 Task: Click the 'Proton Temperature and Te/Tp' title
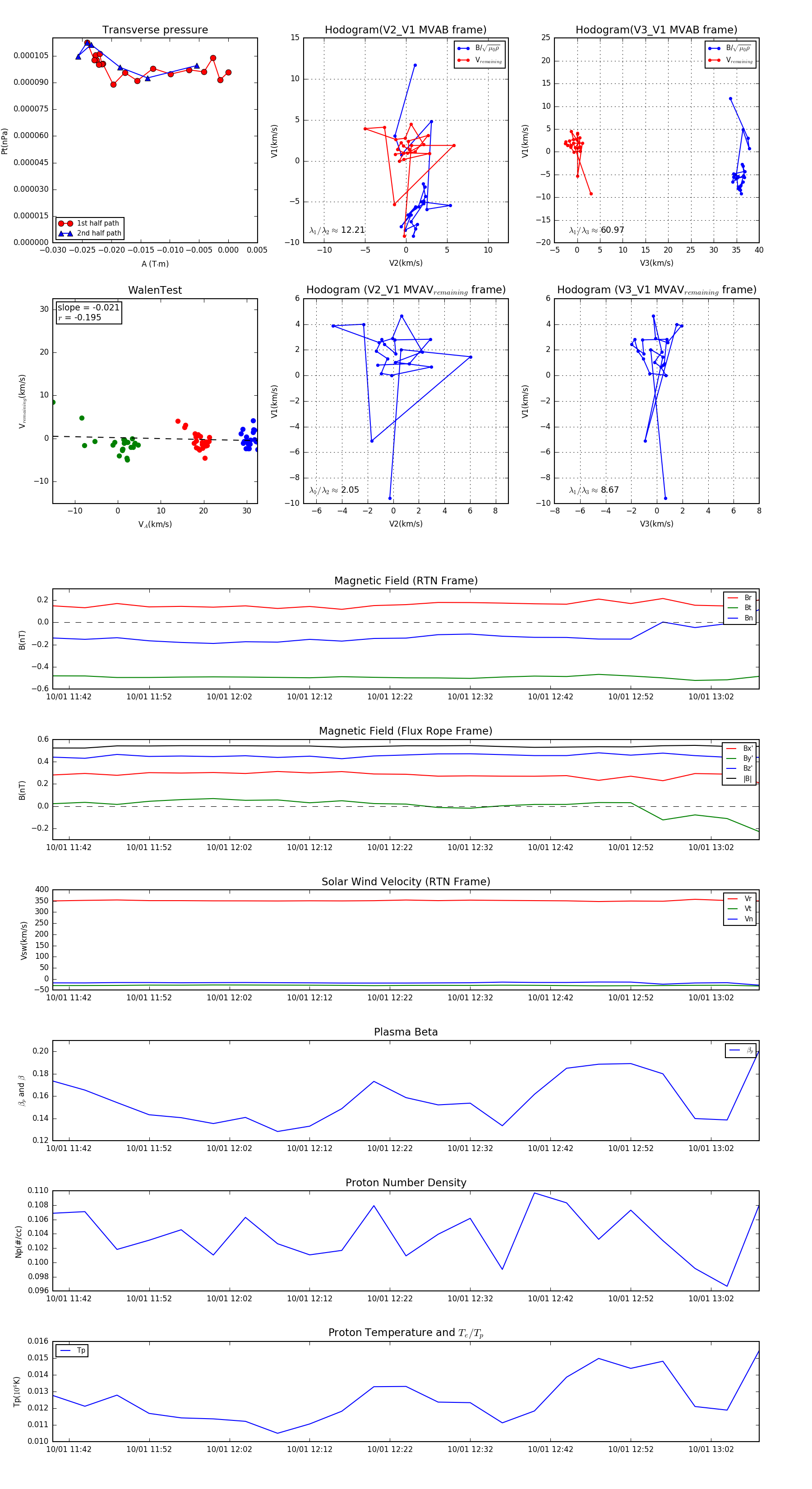406,1333
